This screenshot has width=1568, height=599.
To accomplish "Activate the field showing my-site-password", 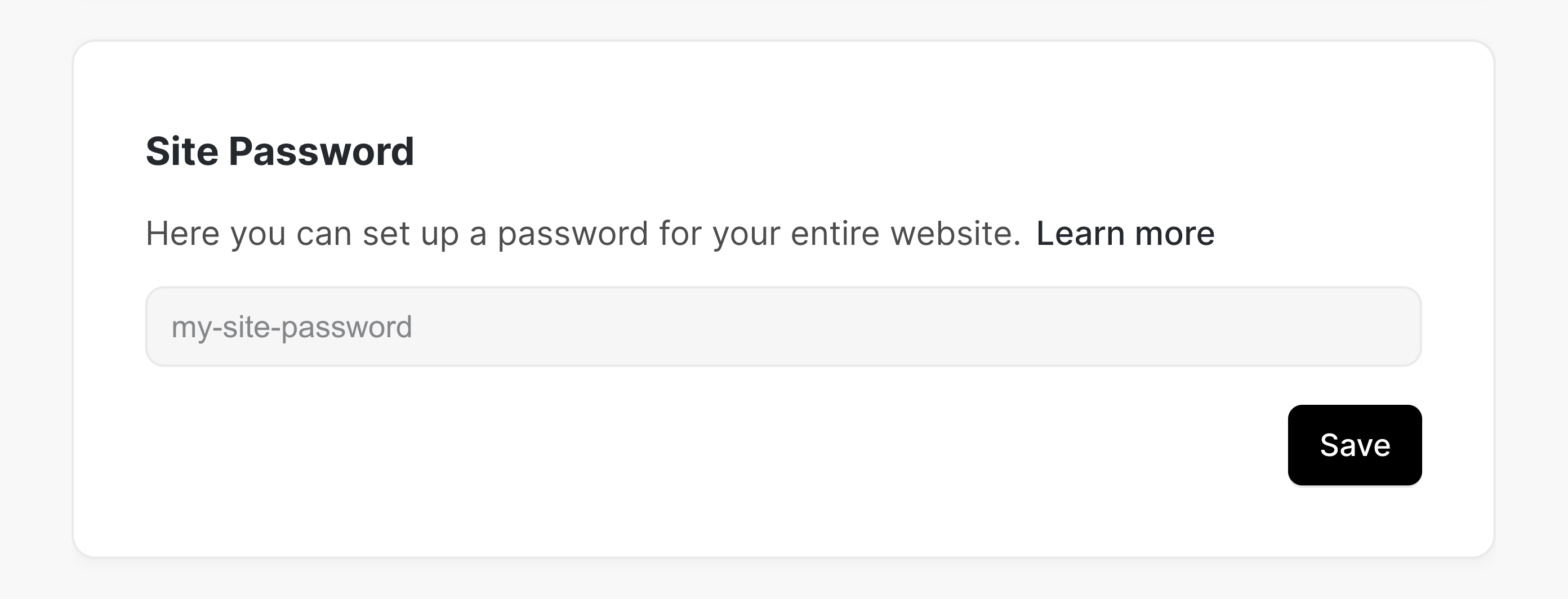I will click(x=783, y=327).
